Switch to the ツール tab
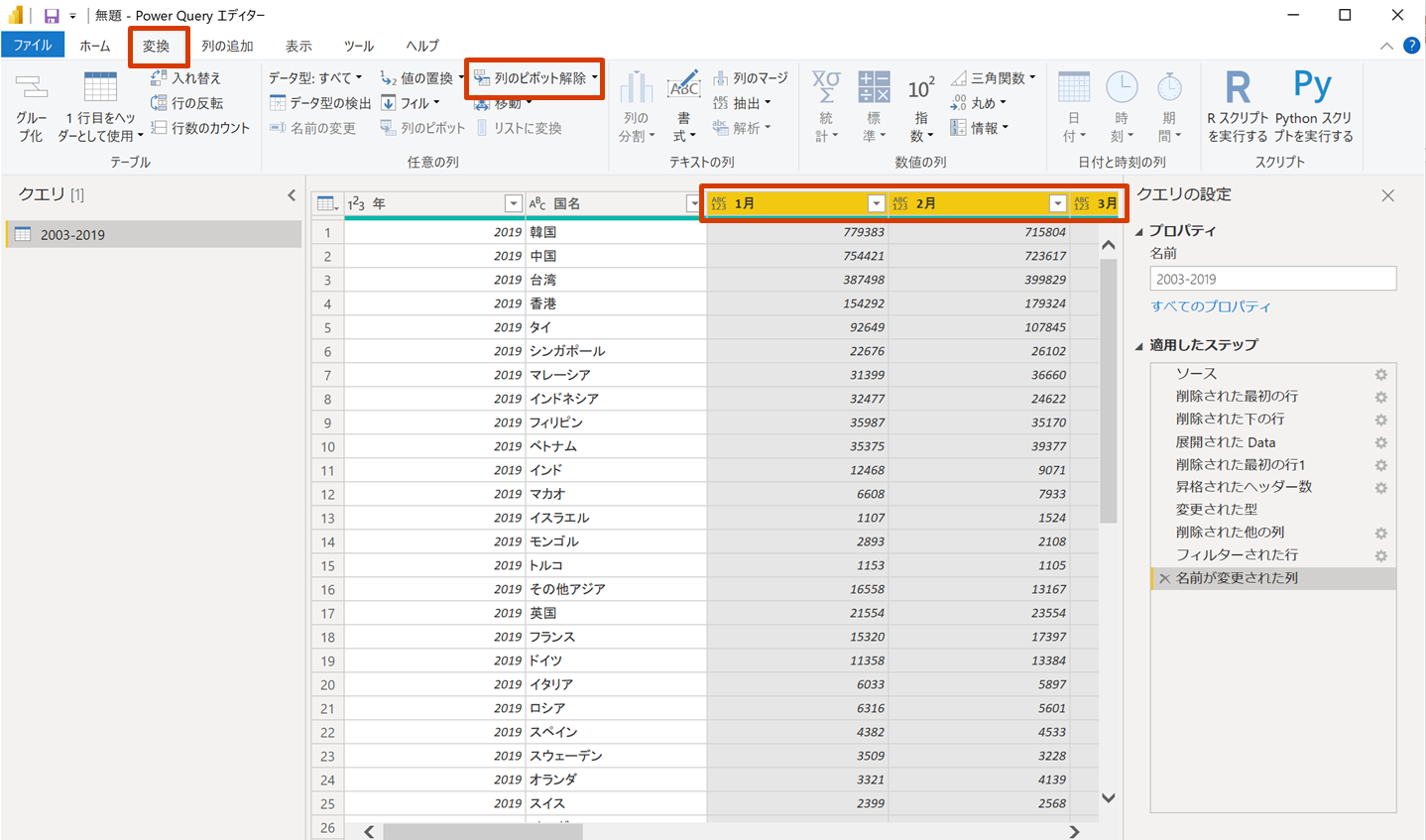The height and width of the screenshot is (840, 1426). point(359,46)
